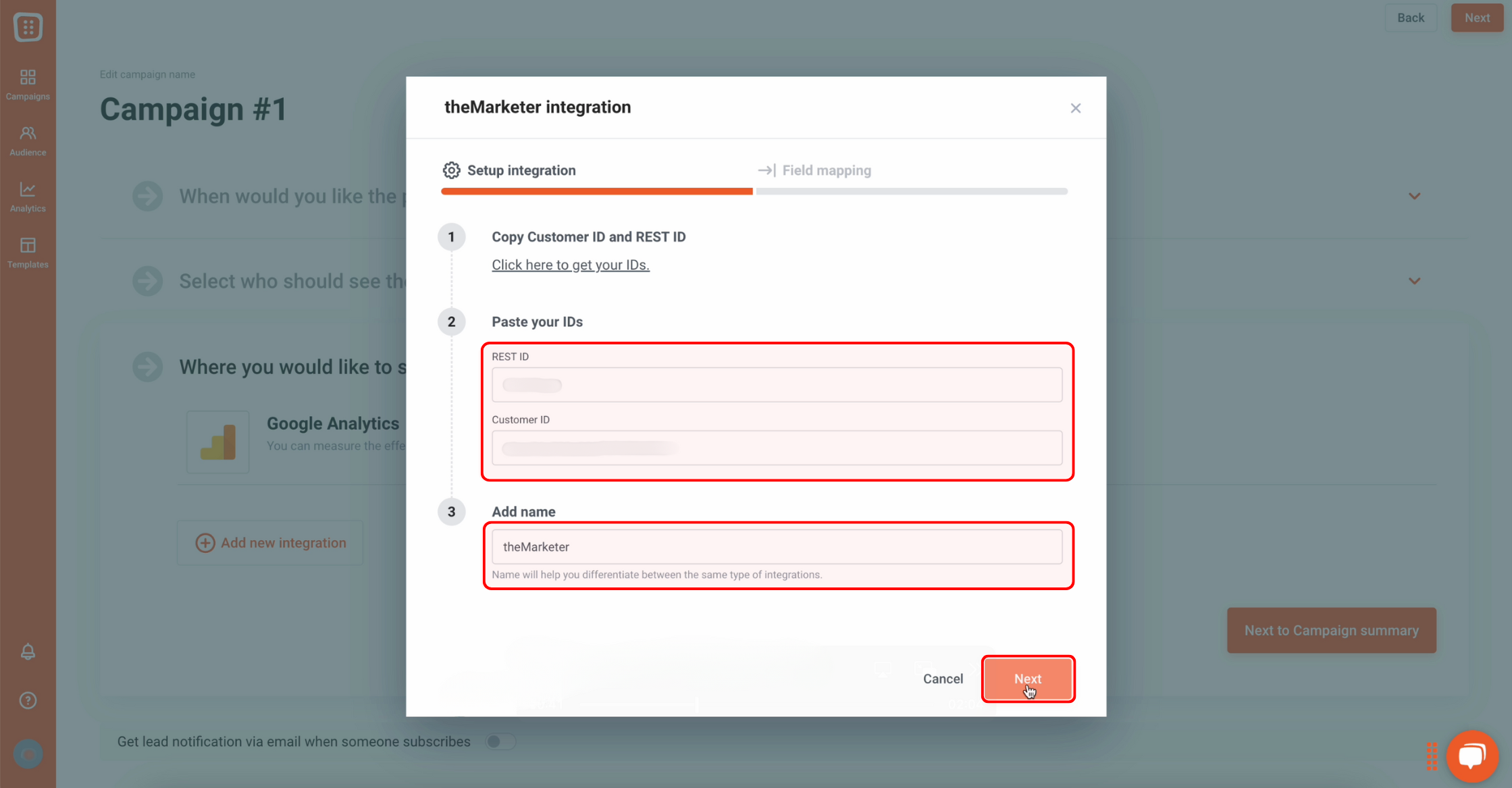Image resolution: width=1512 pixels, height=788 pixels.
Task: Click the Google Analytics integration thumbnail
Action: click(x=218, y=442)
